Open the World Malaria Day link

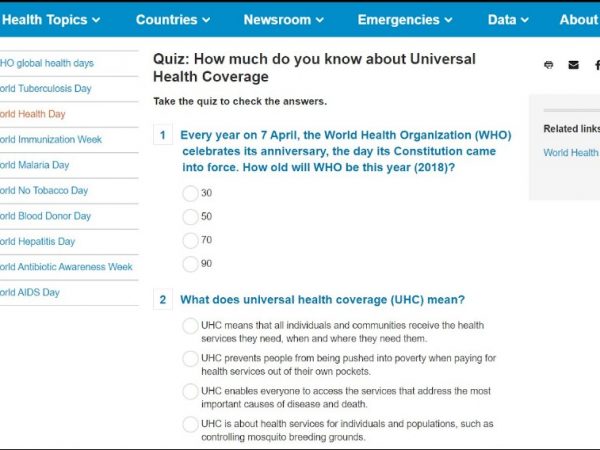tap(35, 165)
